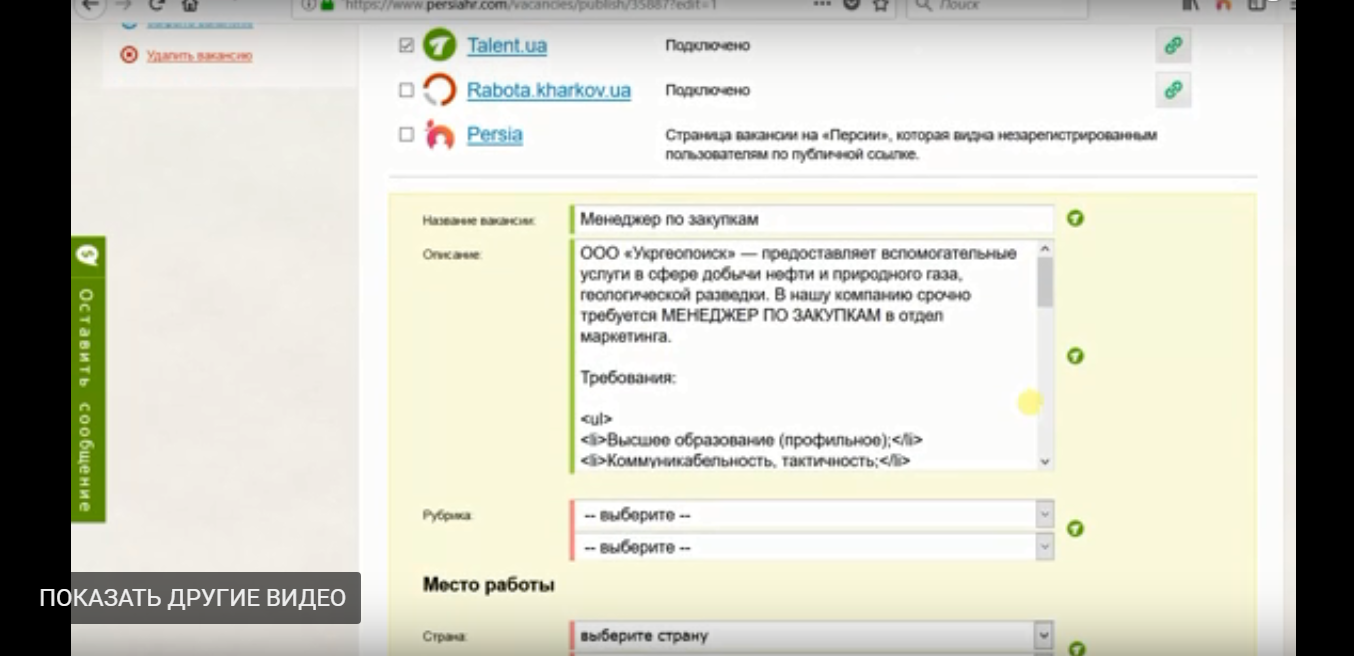Click the chain link icon for Rabota.kharkov.ua
Screen dimensions: 1354x656
pos(1173,90)
